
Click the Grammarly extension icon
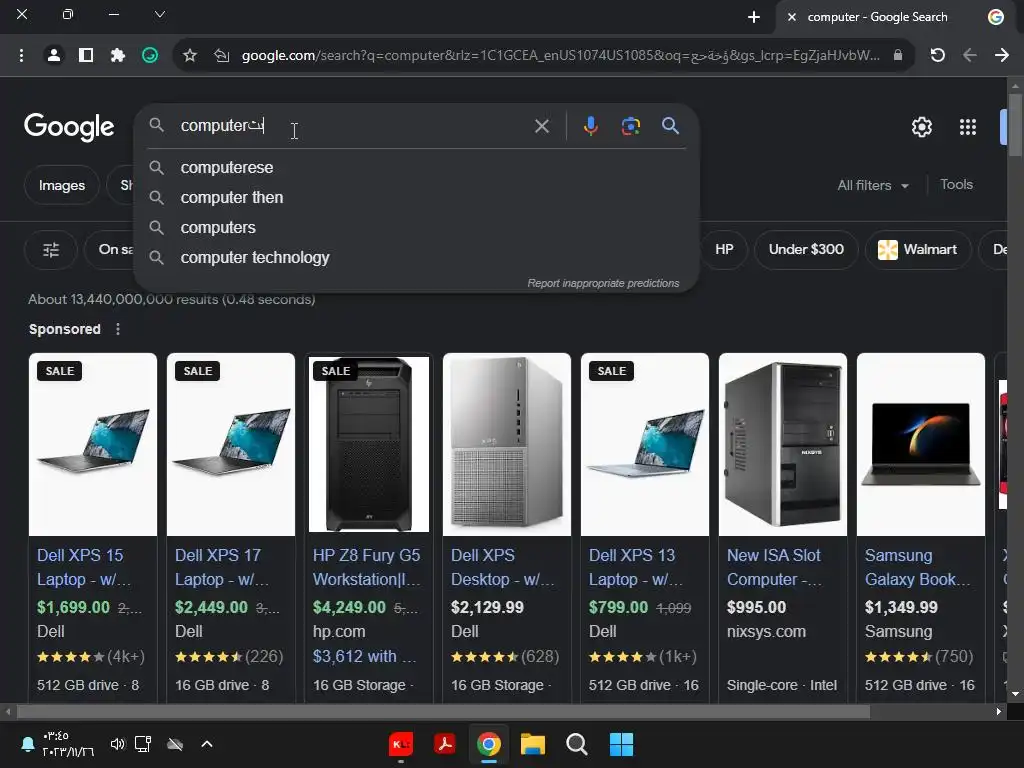tap(150, 56)
